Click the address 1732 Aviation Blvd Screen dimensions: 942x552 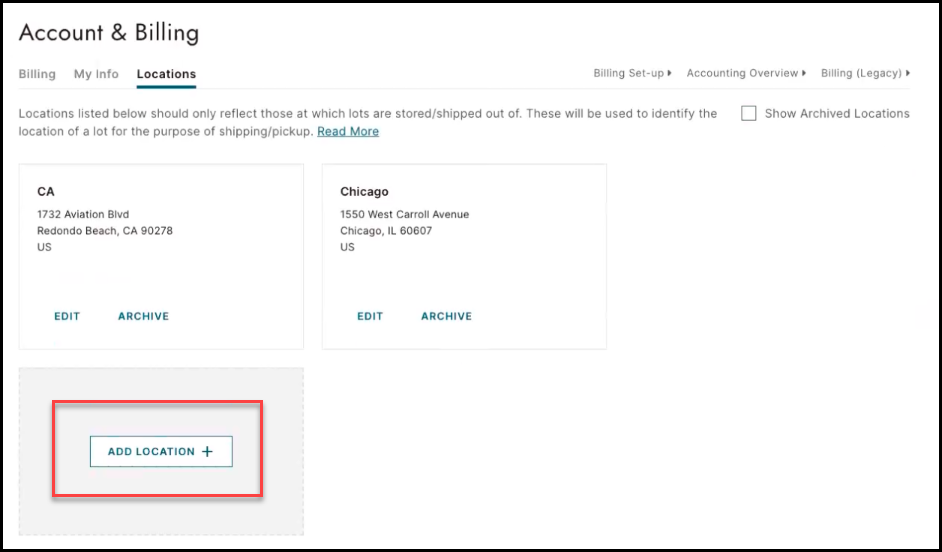(83, 214)
